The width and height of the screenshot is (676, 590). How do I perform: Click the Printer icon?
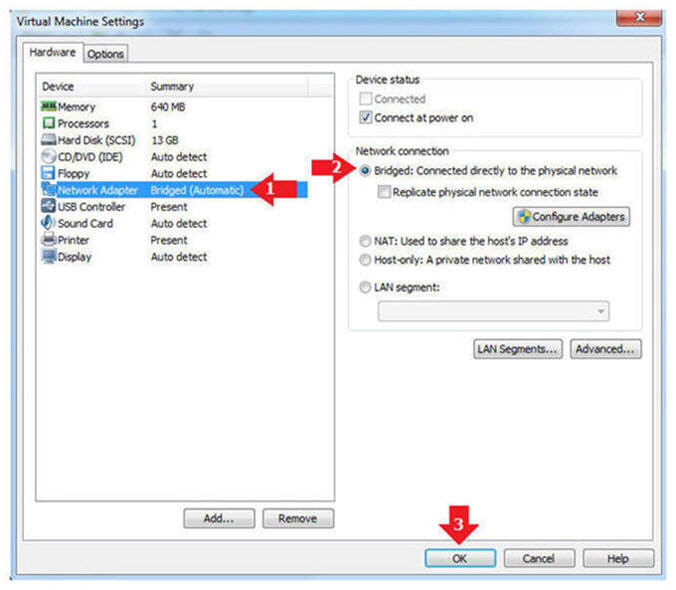coord(48,239)
